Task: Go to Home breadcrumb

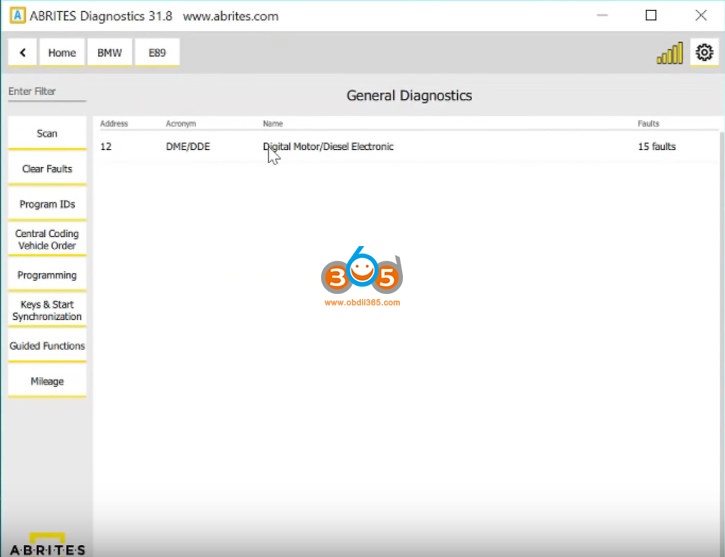Action: pyautogui.click(x=61, y=53)
